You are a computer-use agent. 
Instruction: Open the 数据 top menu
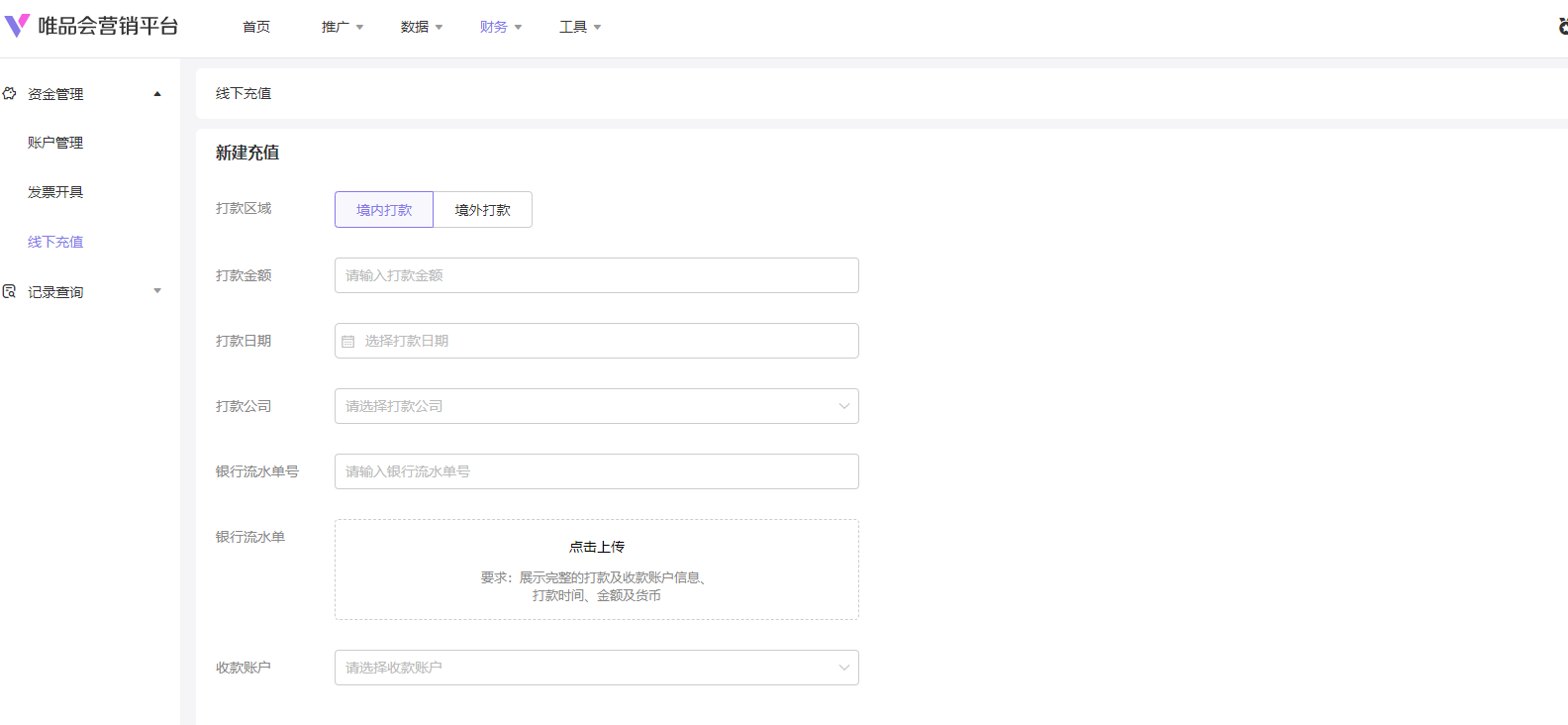click(421, 27)
